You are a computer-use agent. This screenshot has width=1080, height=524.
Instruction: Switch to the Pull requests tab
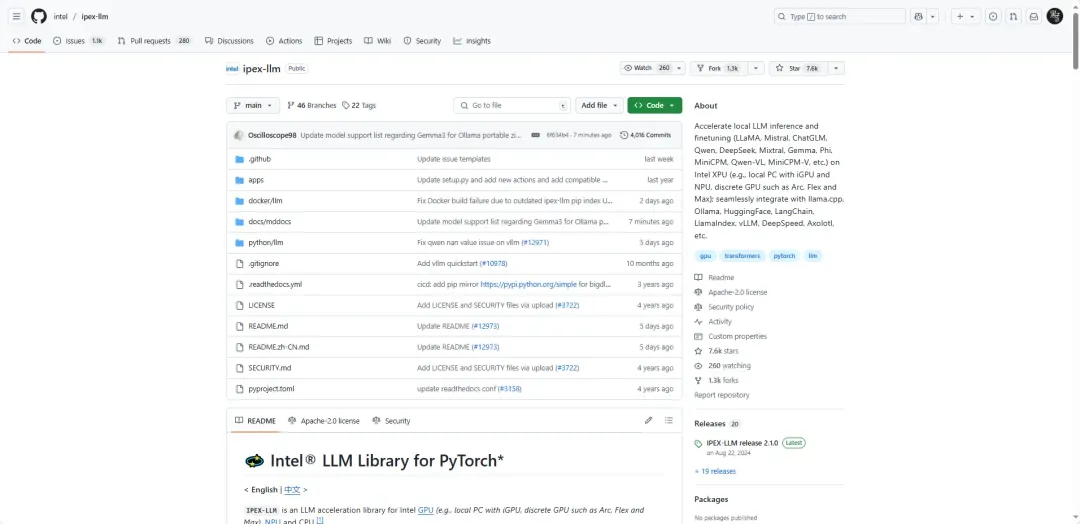pos(154,41)
